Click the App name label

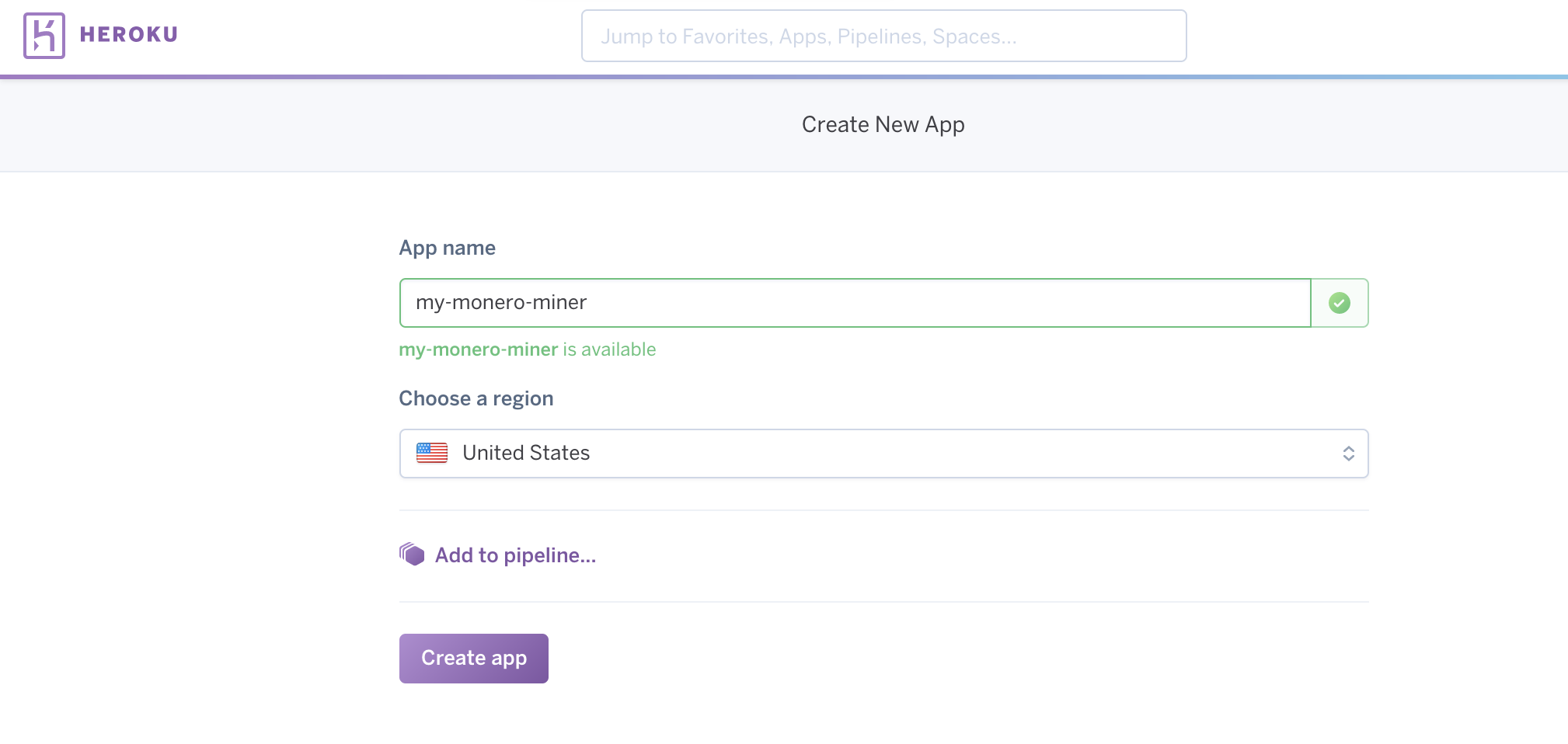[x=448, y=249]
